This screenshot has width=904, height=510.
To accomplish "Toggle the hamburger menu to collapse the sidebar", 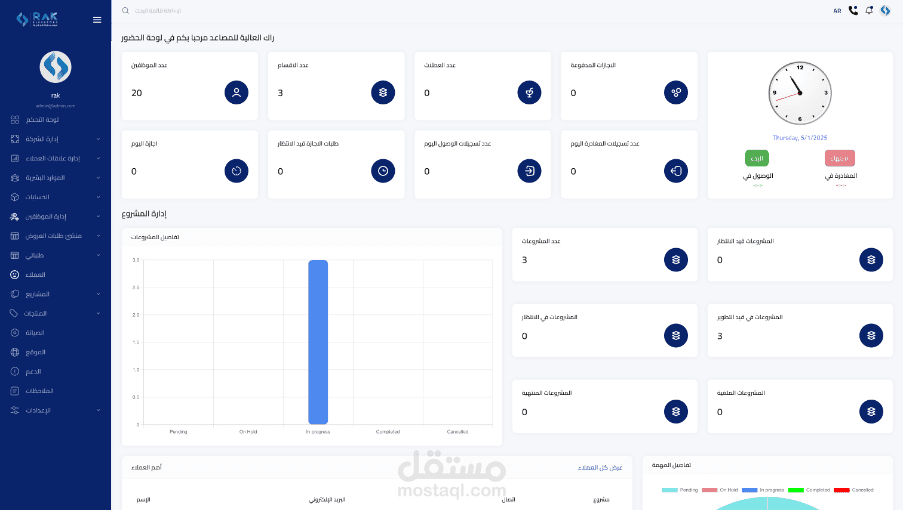I will tap(97, 20).
